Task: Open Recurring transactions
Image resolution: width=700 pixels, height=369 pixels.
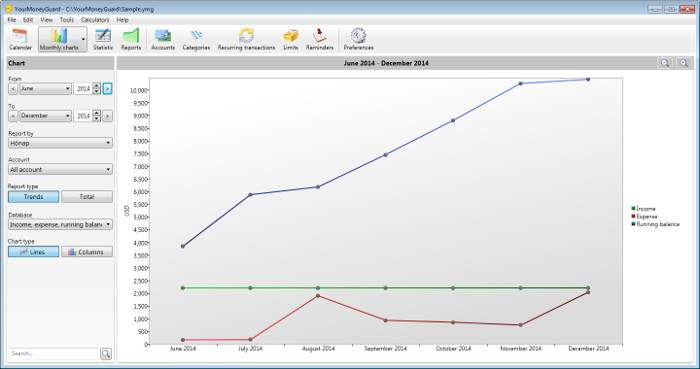Action: [246, 39]
